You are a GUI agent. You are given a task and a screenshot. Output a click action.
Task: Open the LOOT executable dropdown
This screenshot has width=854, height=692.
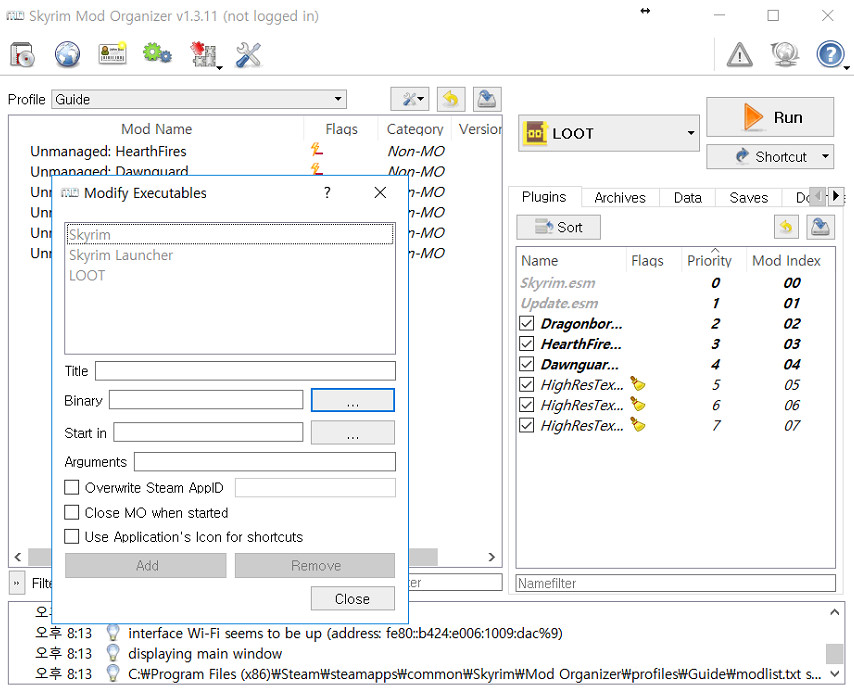click(608, 133)
